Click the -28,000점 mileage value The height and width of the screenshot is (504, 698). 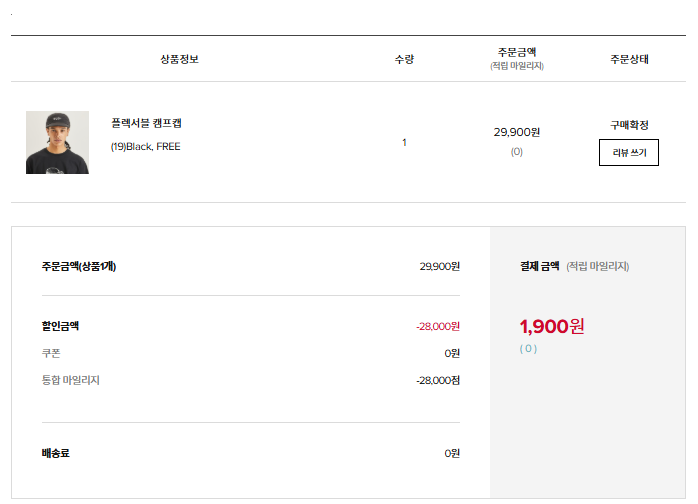point(438,380)
